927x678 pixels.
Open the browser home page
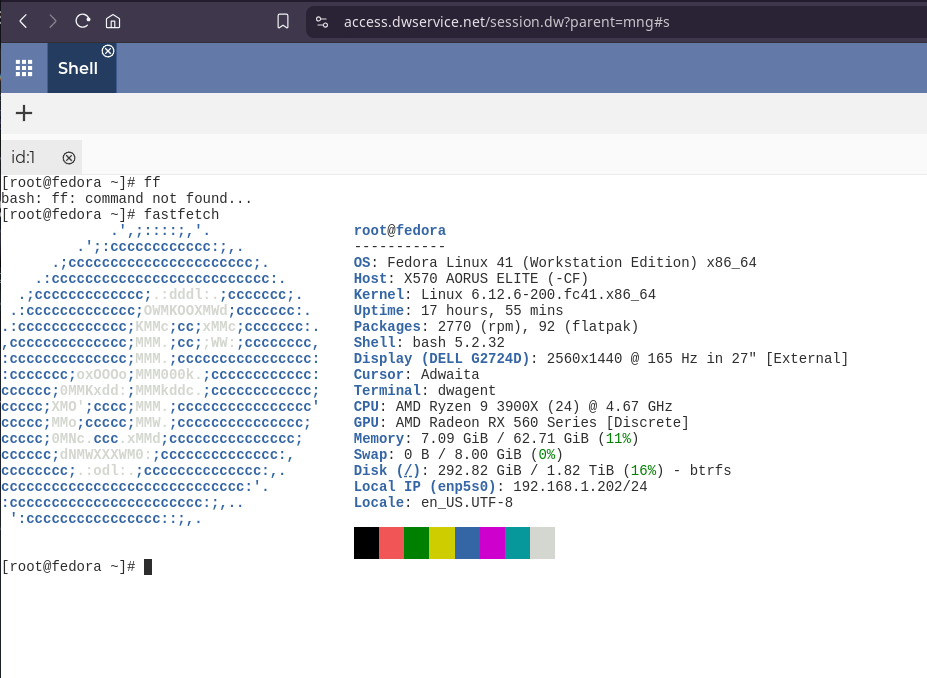tap(113, 22)
